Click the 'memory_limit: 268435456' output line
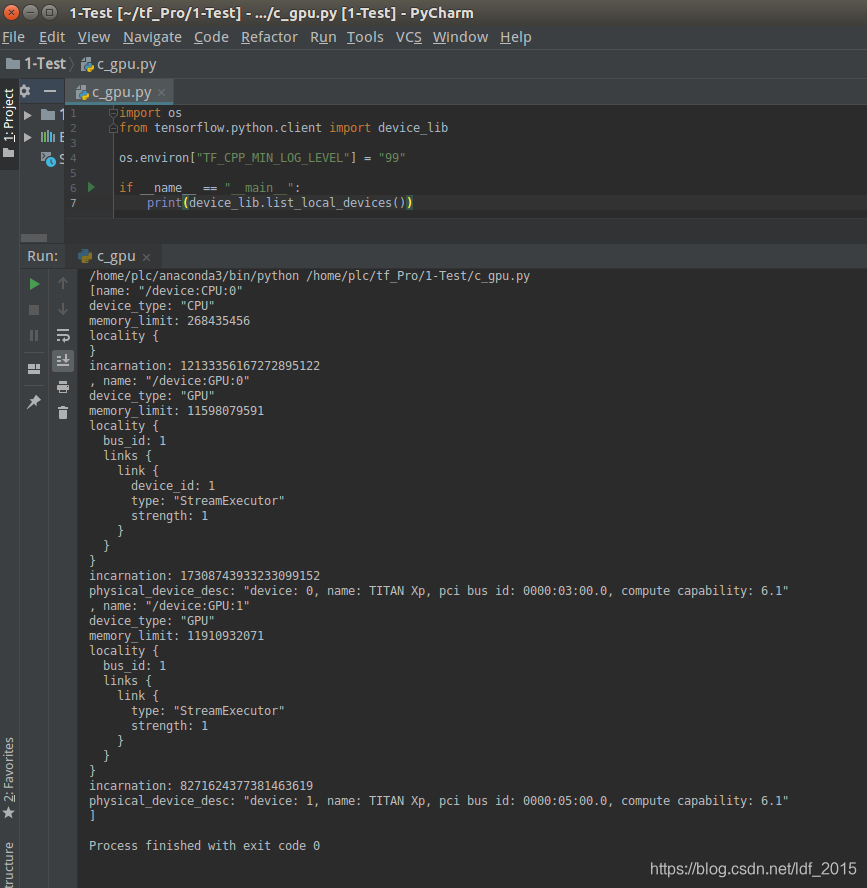Viewport: 867px width, 888px height. click(169, 321)
